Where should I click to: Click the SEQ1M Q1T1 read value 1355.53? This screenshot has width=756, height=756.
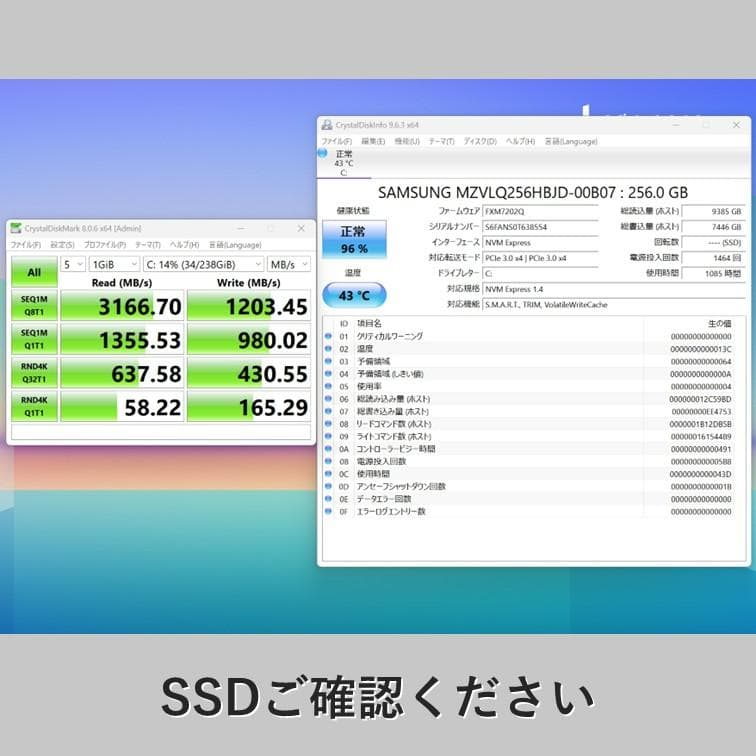[122, 339]
